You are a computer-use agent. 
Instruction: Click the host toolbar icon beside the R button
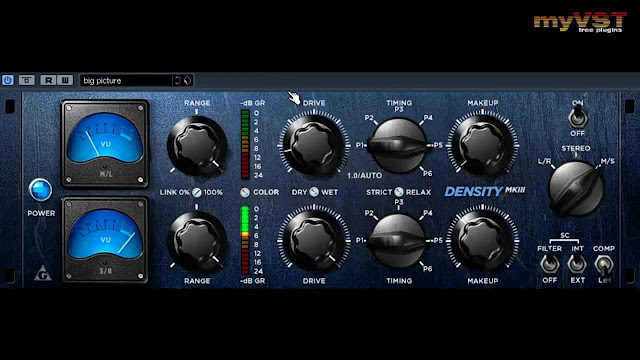coord(27,80)
